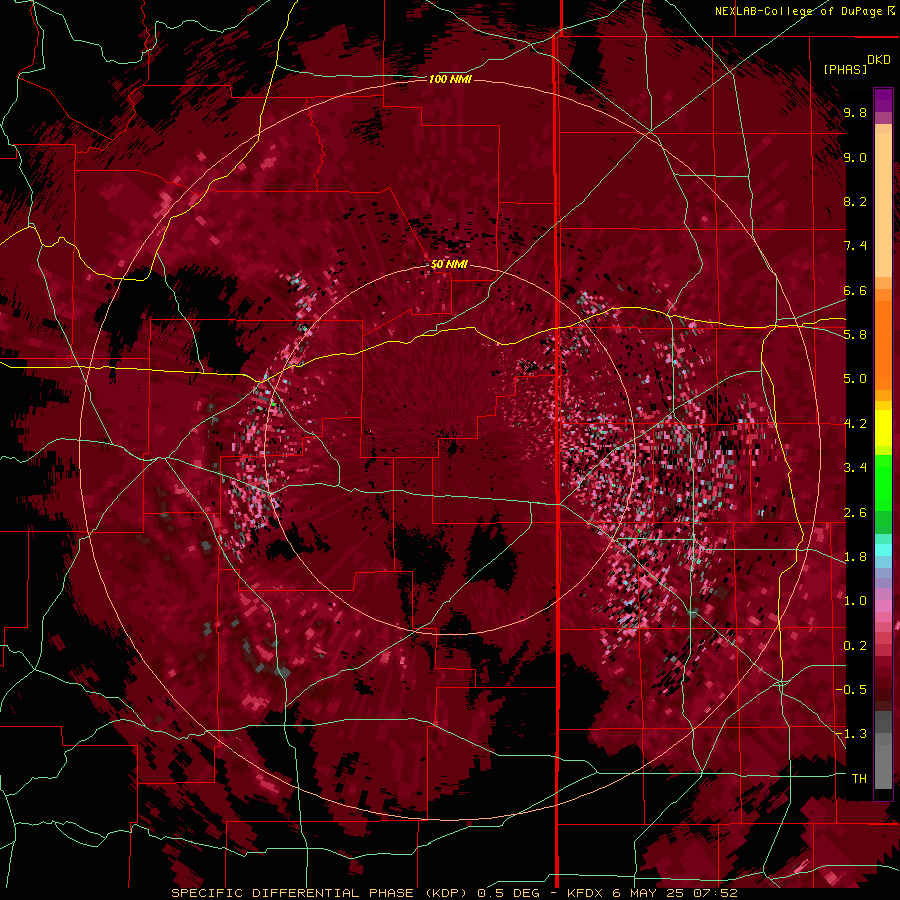Click the [PHAS] label above the color scale
Viewport: 900px width, 900px height.
pyautogui.click(x=845, y=69)
